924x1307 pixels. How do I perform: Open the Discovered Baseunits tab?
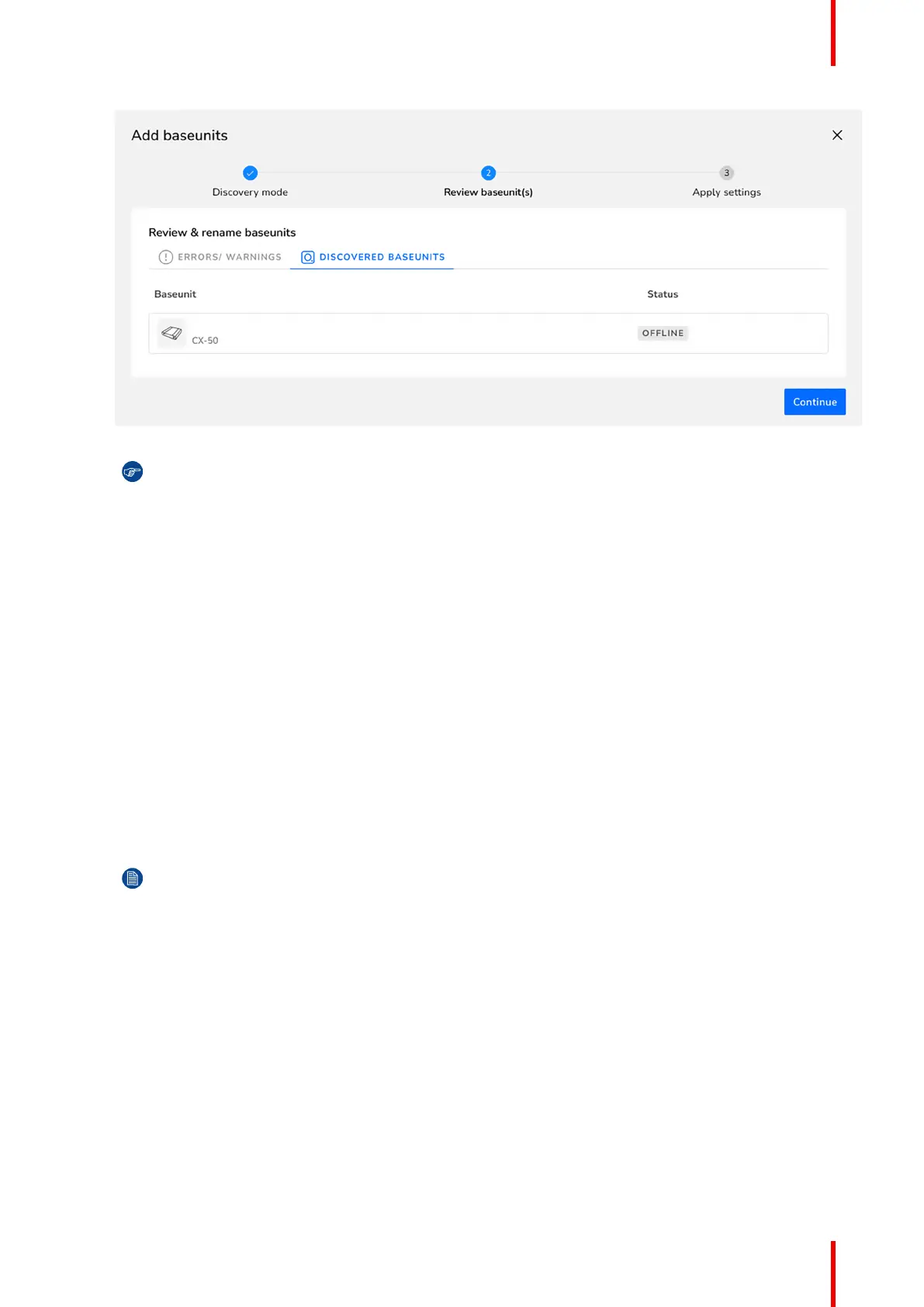pos(372,257)
